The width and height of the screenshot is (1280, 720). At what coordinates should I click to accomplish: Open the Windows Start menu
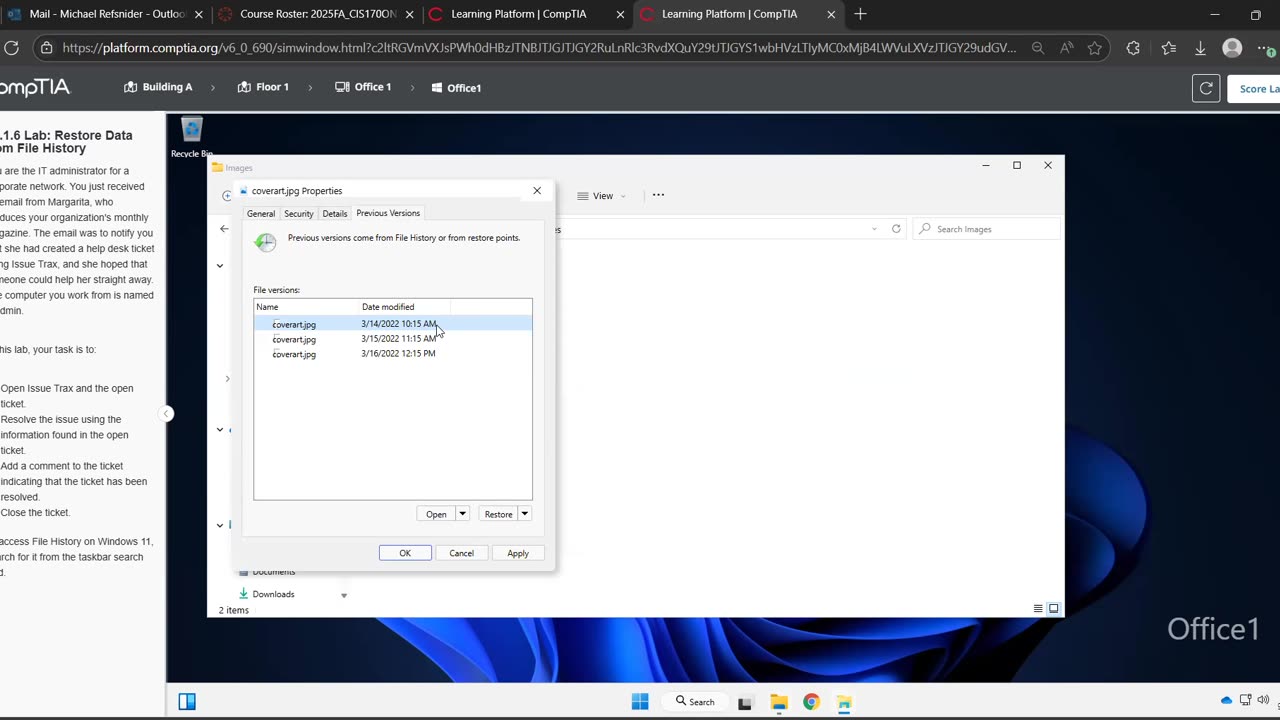(640, 702)
